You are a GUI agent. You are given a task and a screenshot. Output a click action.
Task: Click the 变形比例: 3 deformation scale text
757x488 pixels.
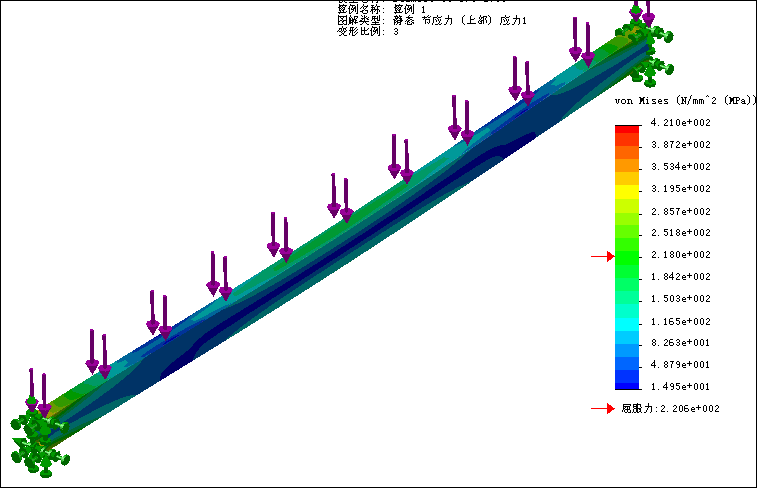click(x=368, y=32)
